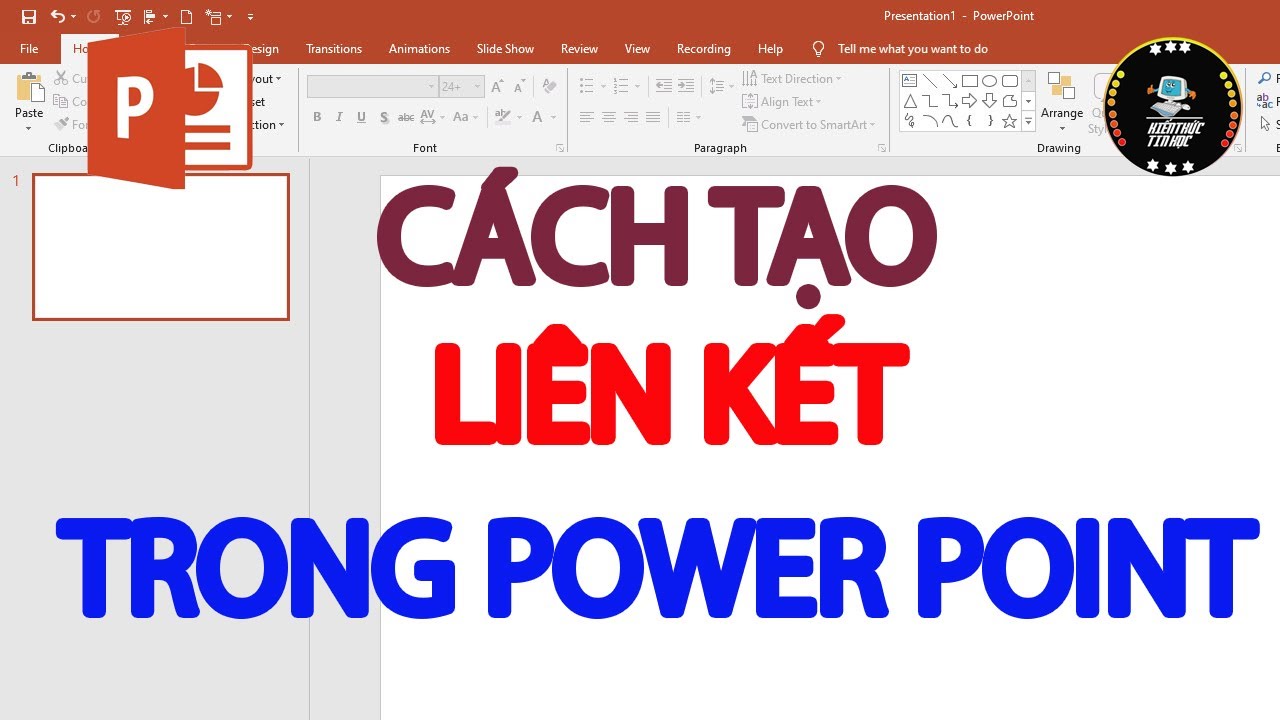Pick the 5-Point Star shape
This screenshot has width=1280, height=720.
[x=1009, y=121]
